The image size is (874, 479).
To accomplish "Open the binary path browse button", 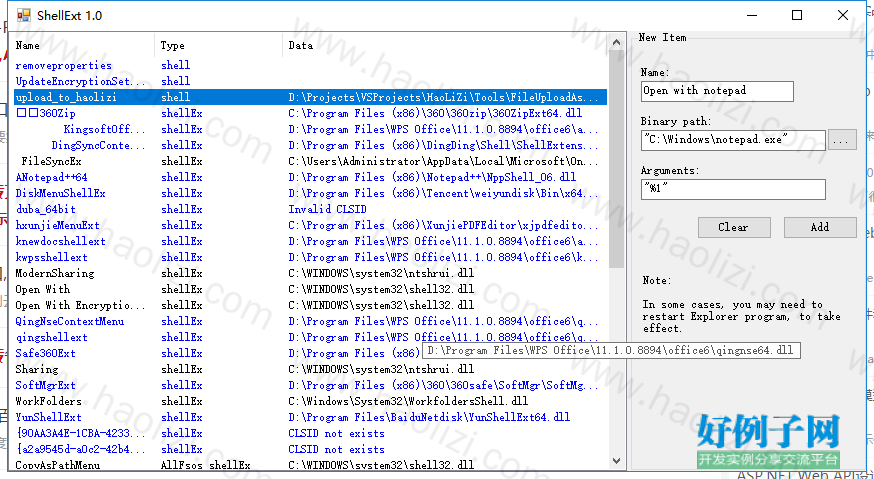I will click(x=842, y=140).
